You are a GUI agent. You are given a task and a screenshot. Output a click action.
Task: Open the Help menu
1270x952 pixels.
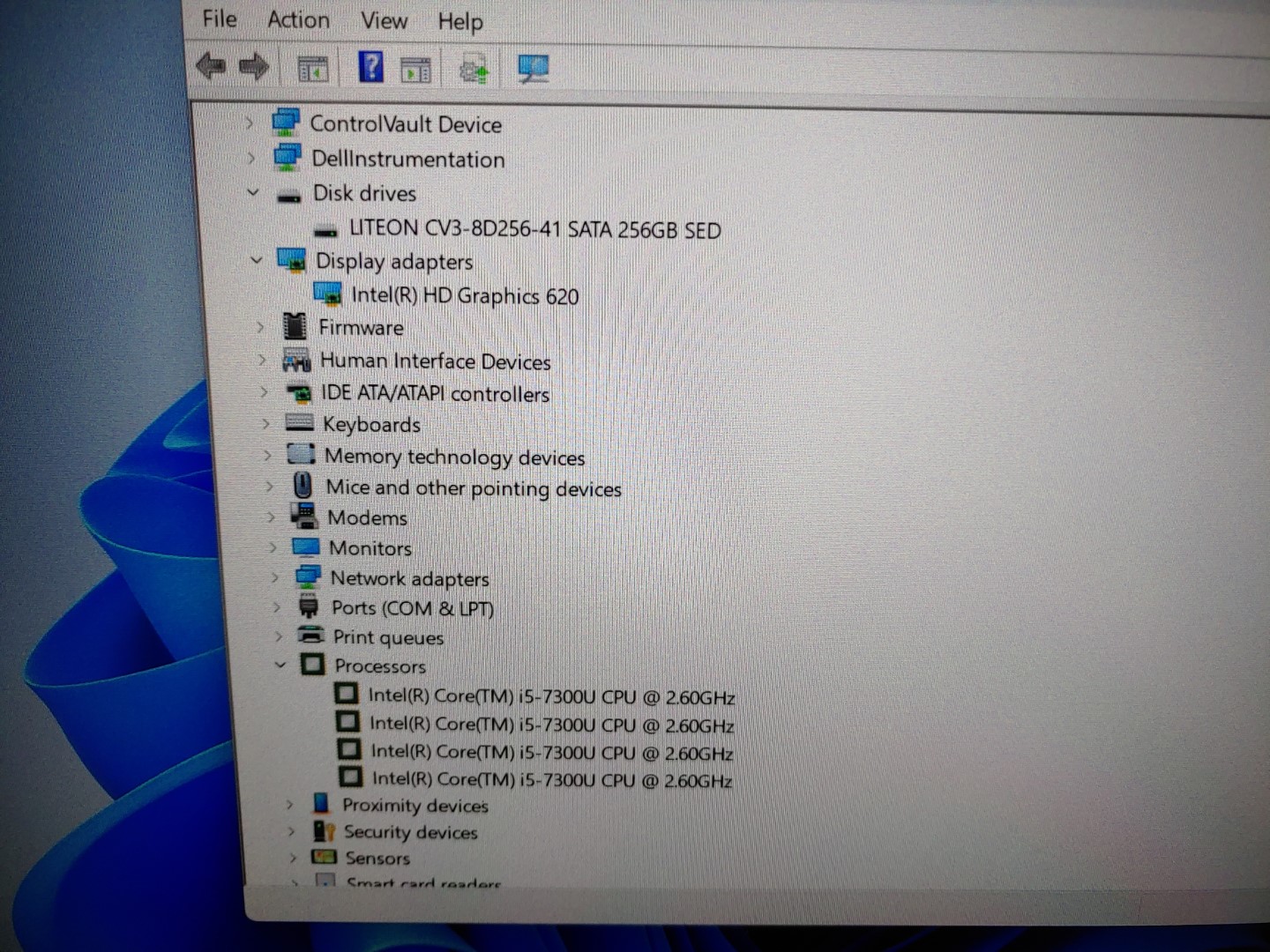click(460, 21)
